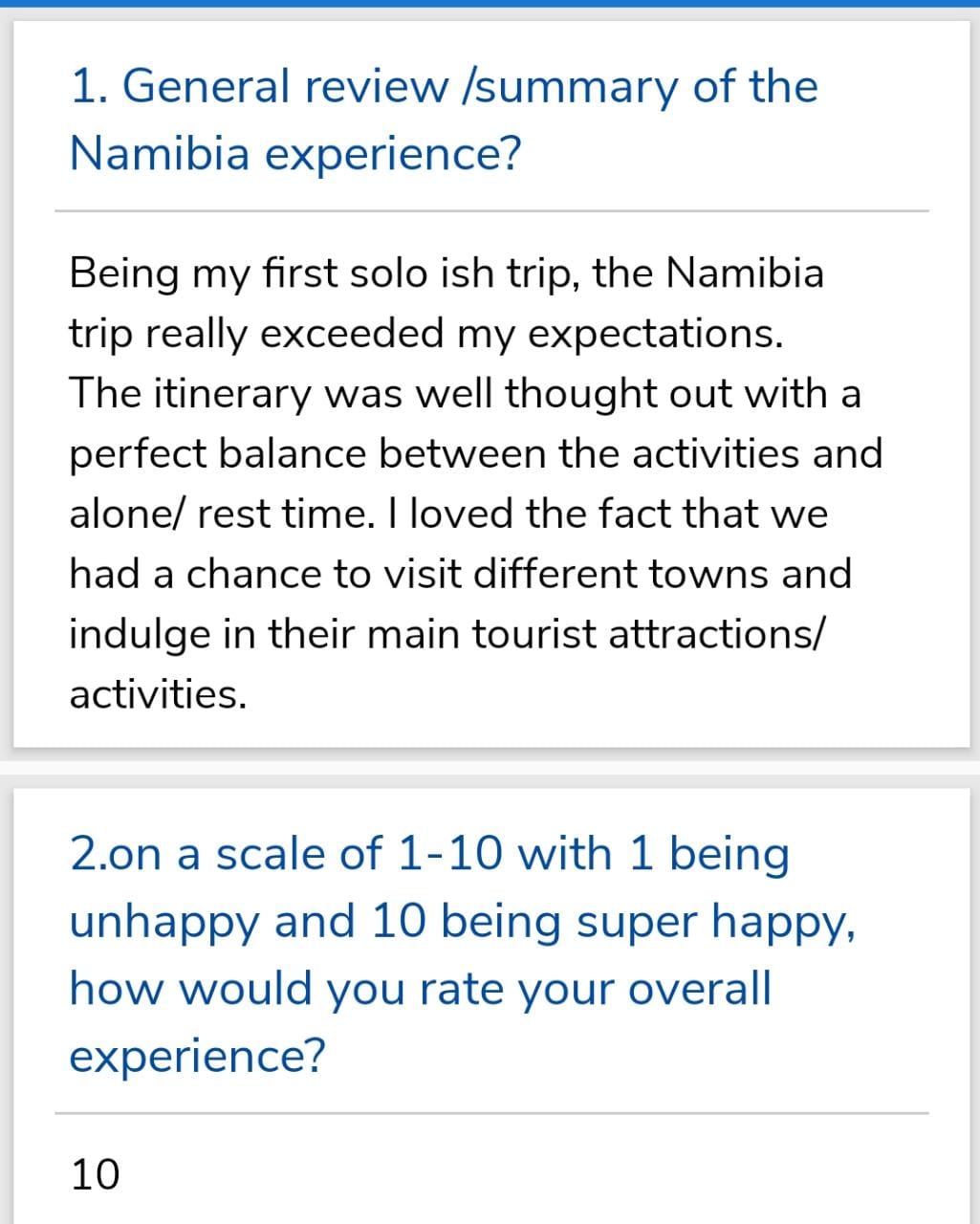
Task: Click the divider line above the '10' answer
Action: [x=491, y=1113]
